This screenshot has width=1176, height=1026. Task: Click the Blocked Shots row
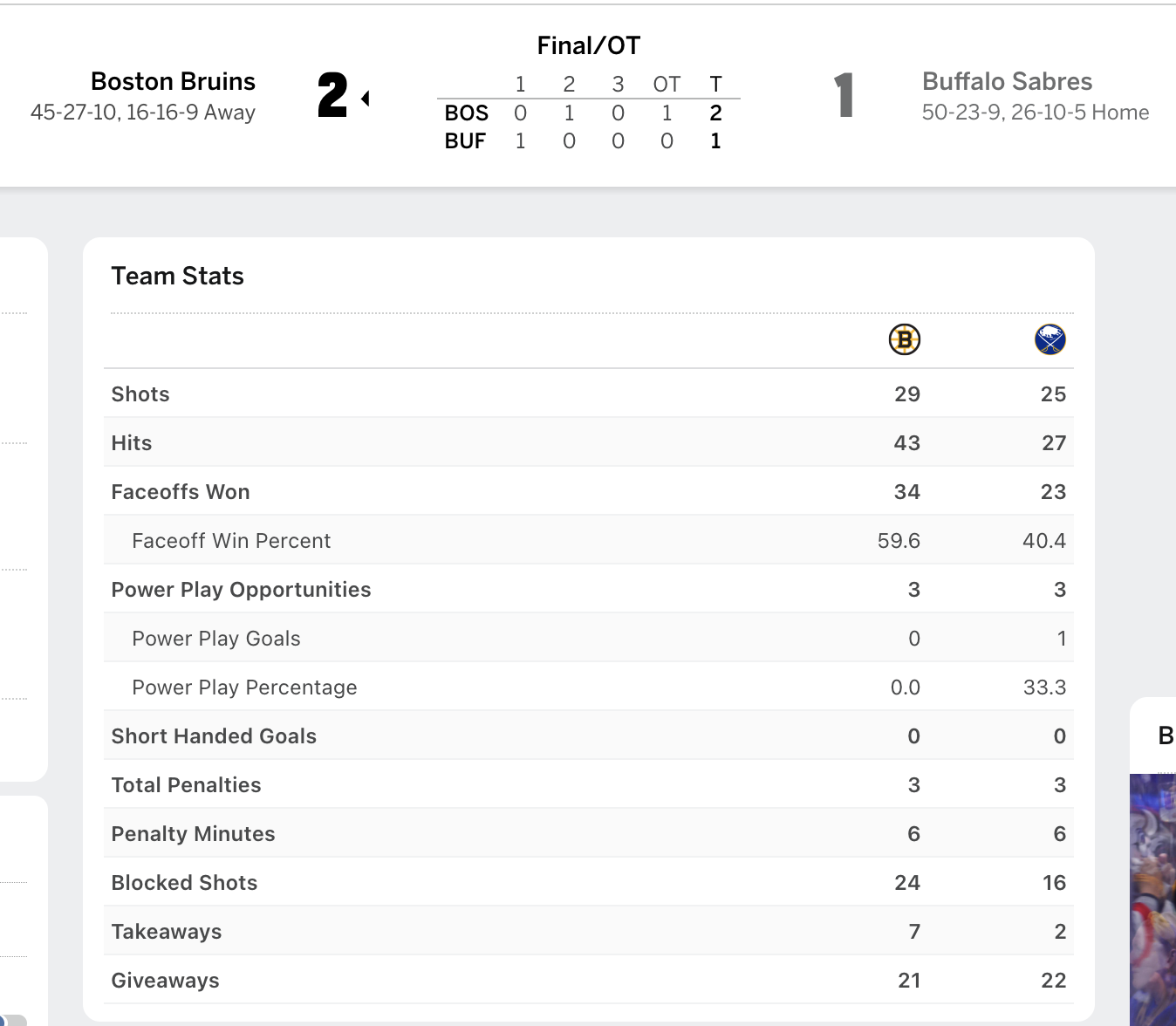tap(589, 882)
